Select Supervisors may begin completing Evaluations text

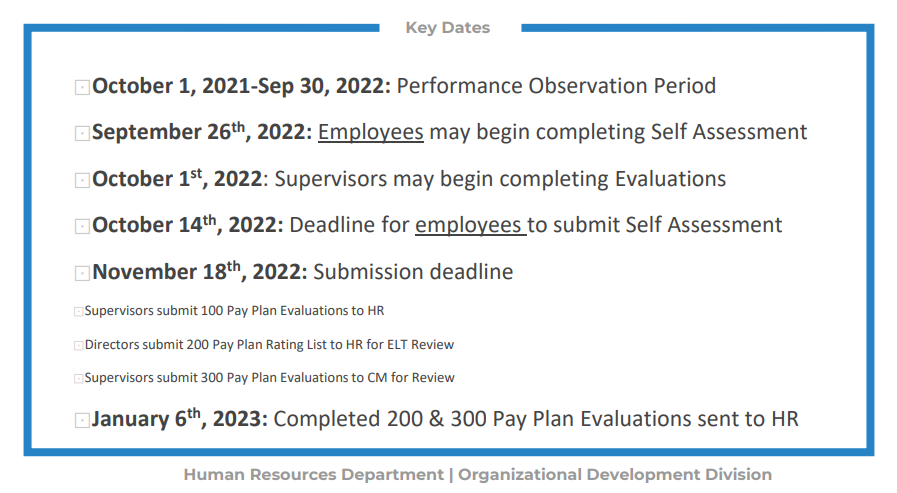(x=500, y=179)
